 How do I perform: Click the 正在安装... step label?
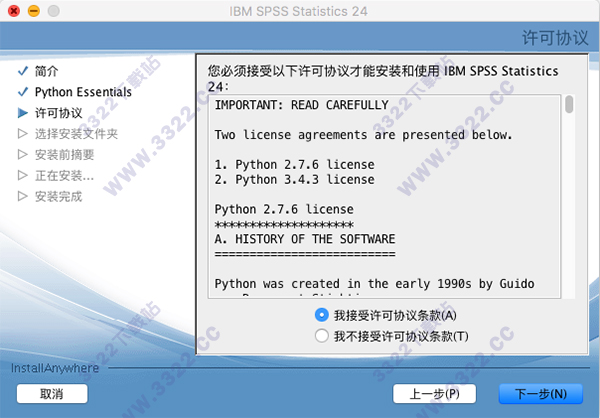(x=64, y=175)
